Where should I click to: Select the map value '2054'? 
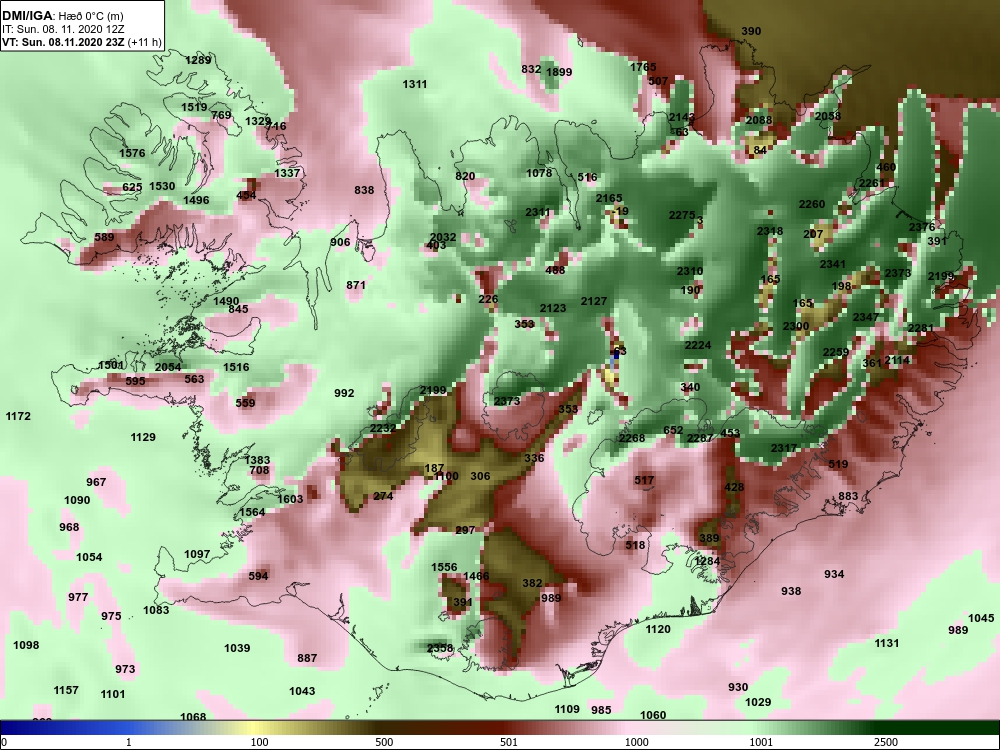[168, 367]
